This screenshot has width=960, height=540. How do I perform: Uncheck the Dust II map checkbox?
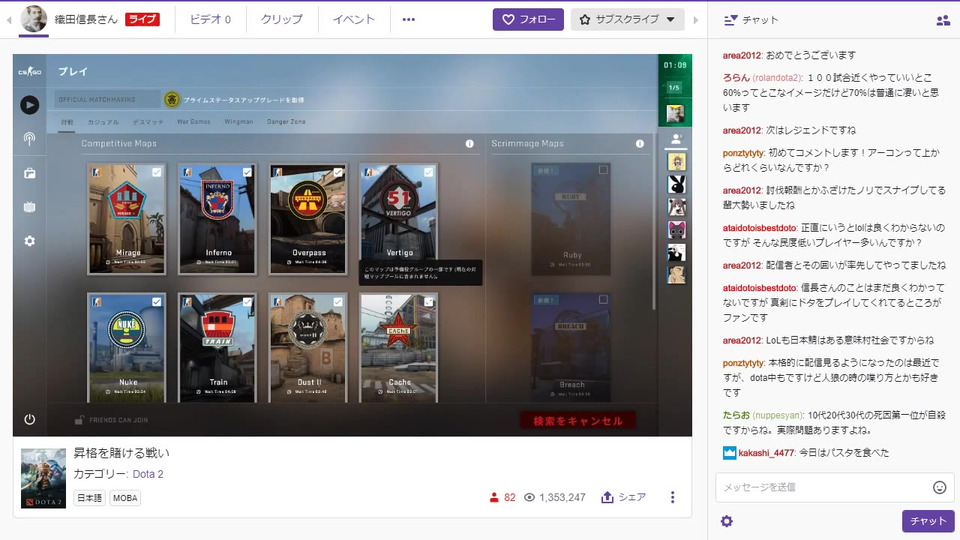338,302
